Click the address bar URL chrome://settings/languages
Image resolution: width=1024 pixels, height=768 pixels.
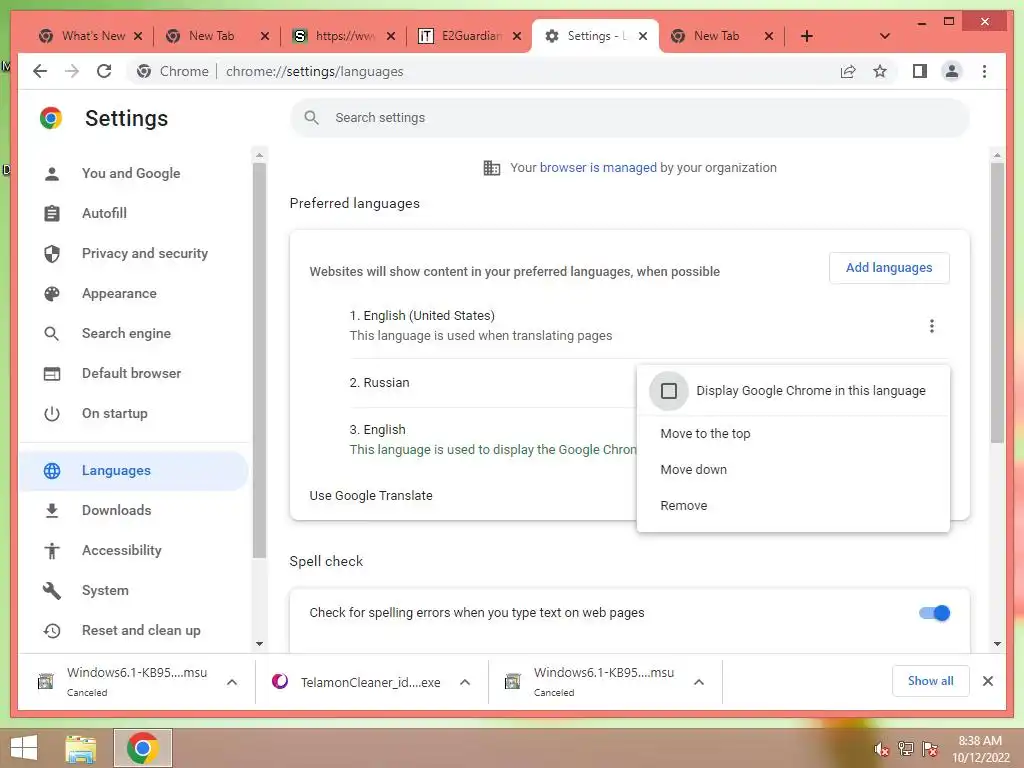(315, 71)
